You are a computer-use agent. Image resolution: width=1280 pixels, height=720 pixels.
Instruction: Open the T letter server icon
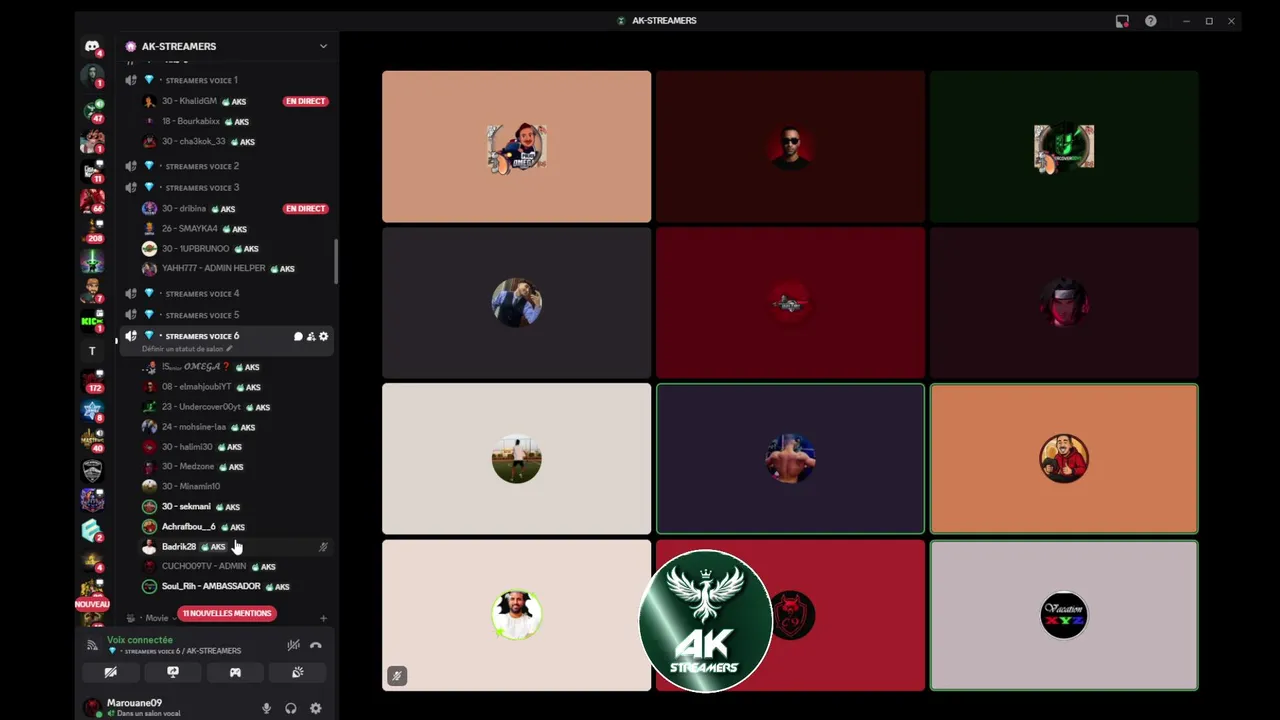point(92,351)
